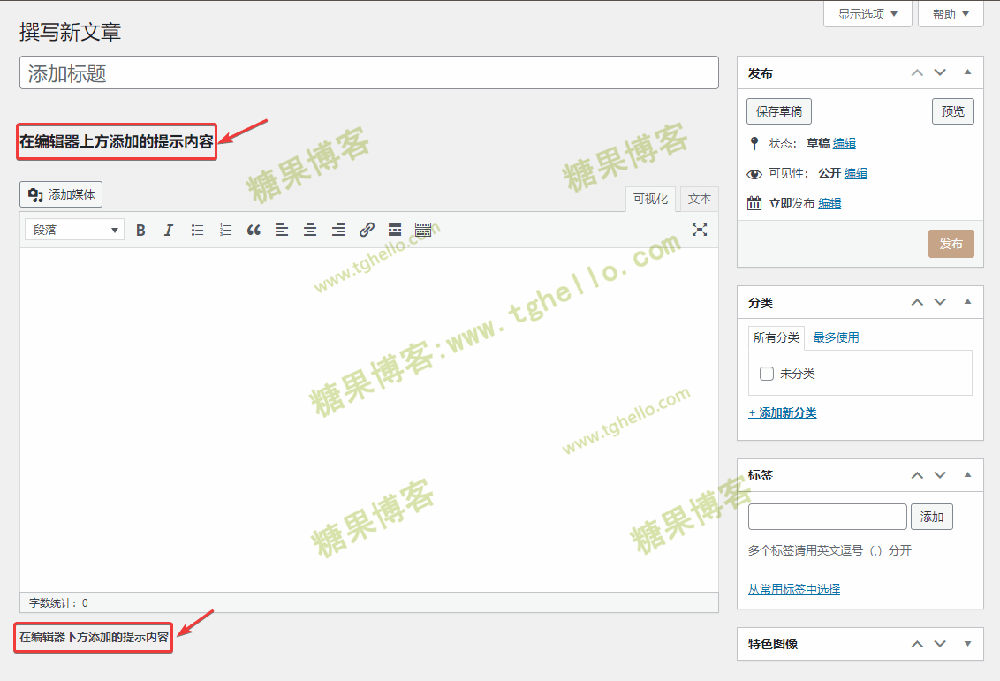Align text center
This screenshot has width=1000, height=681.
coord(310,230)
